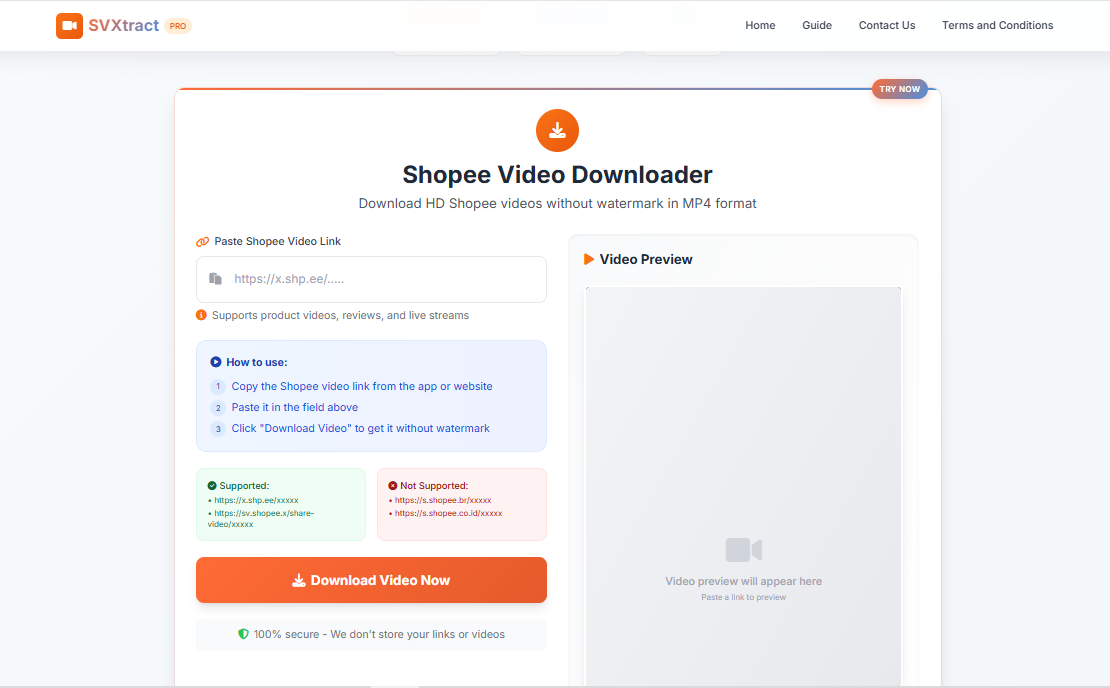Click step 2 number badge
This screenshot has height=688, width=1110.
pos(218,408)
